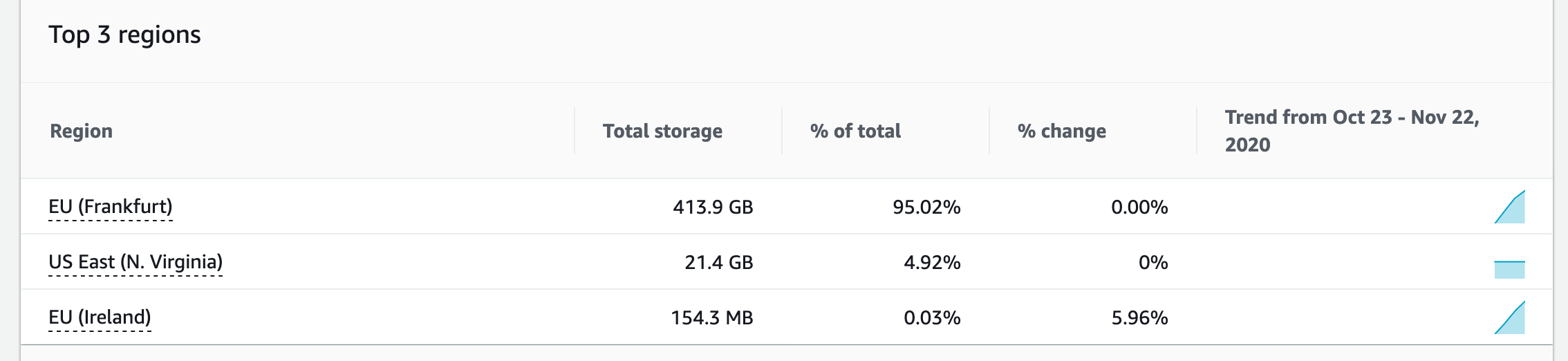Sort by the % of total column
Viewport: 1568px width, 361px height.
click(855, 131)
